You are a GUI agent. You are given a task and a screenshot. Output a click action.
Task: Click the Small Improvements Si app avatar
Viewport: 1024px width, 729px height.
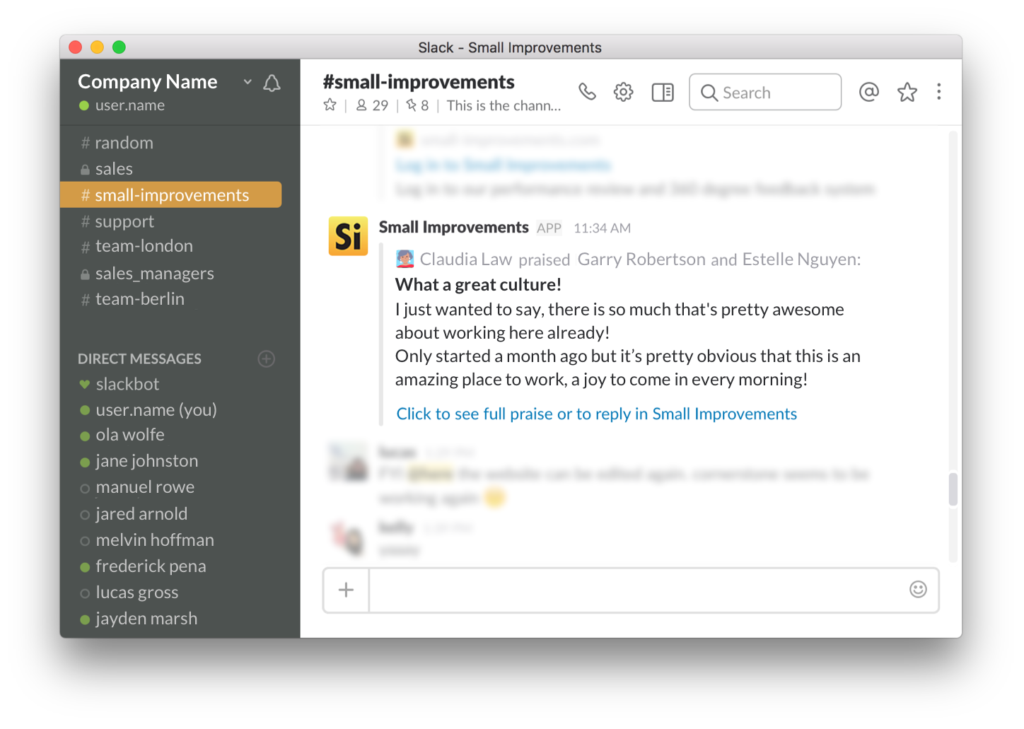347,236
